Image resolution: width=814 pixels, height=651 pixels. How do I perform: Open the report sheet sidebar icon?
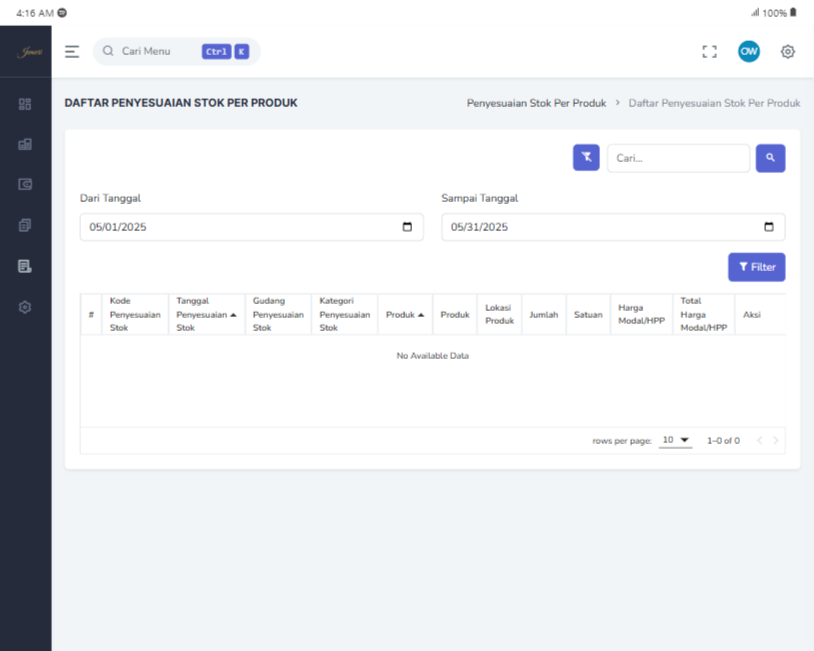(x=25, y=266)
